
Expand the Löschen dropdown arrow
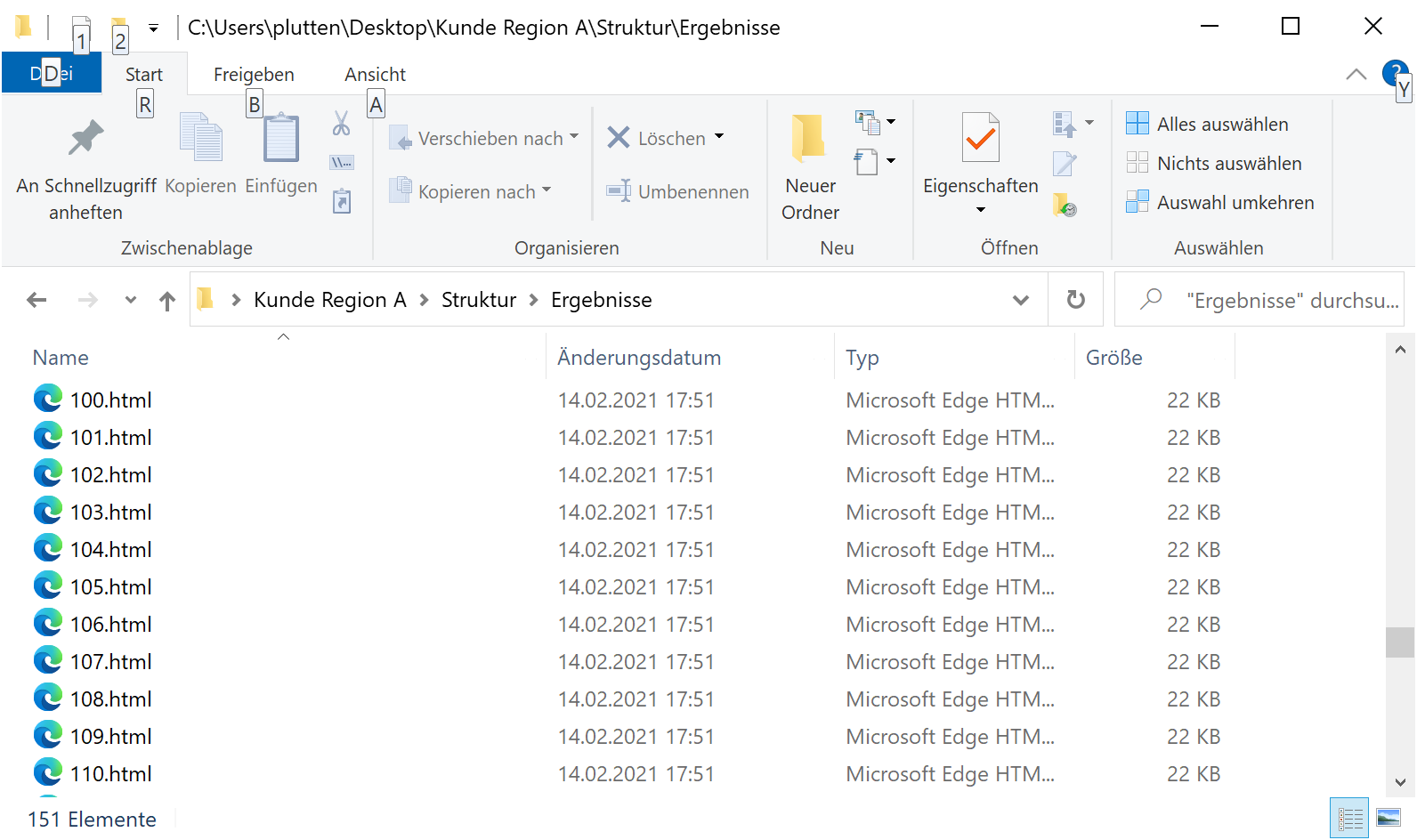point(719,137)
